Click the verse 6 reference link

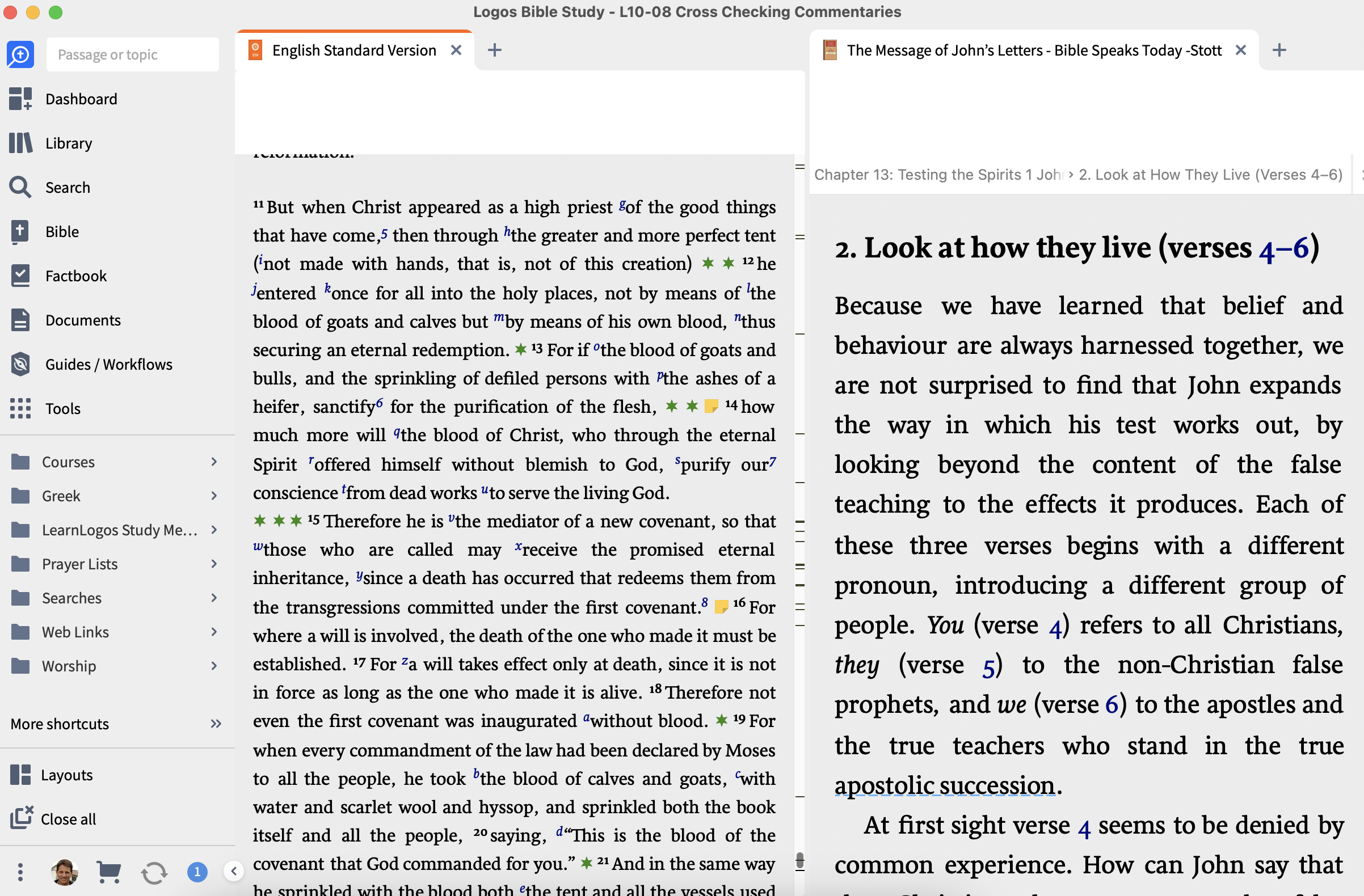click(1112, 705)
